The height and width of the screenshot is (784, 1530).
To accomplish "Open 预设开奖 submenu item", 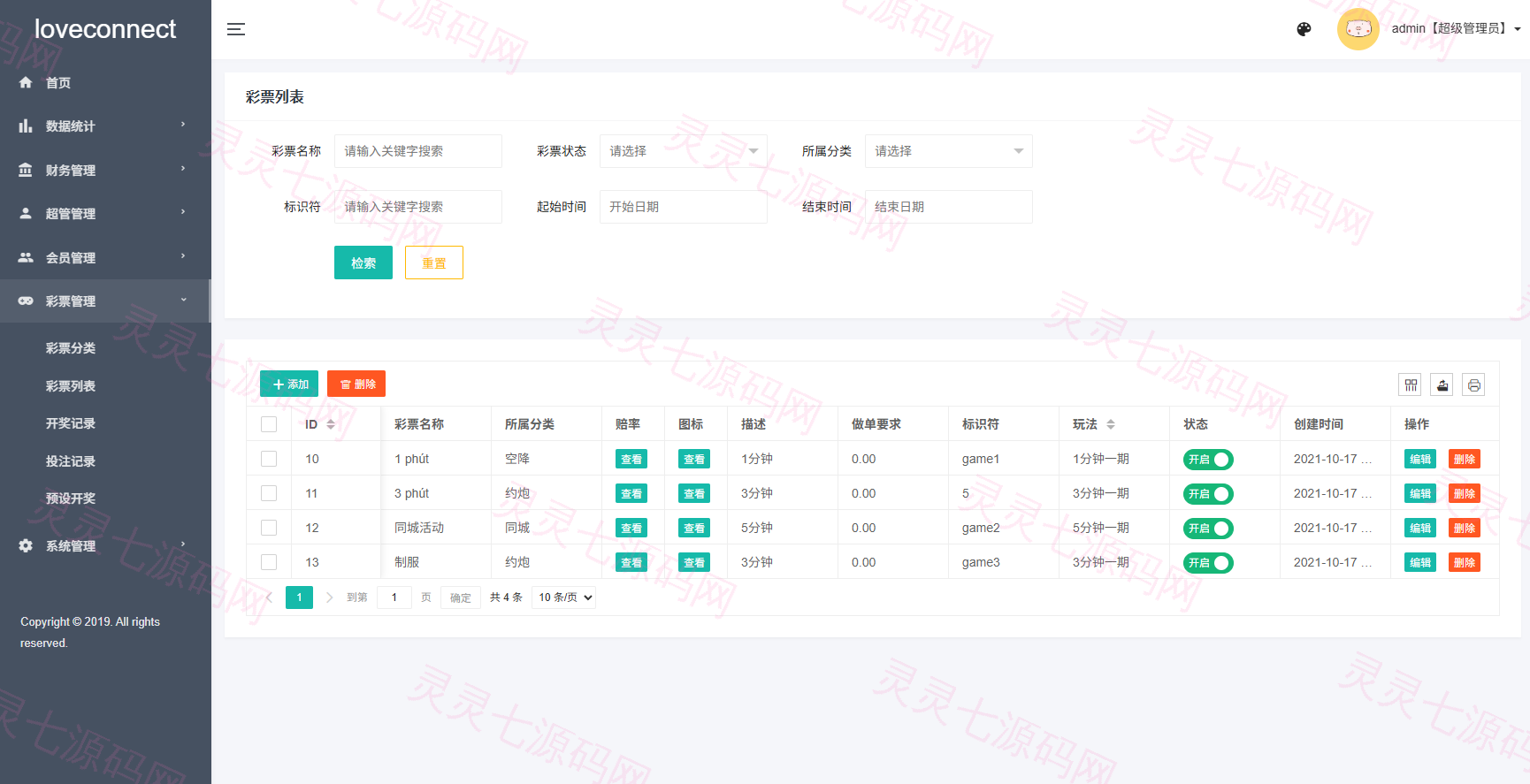I will [x=71, y=499].
